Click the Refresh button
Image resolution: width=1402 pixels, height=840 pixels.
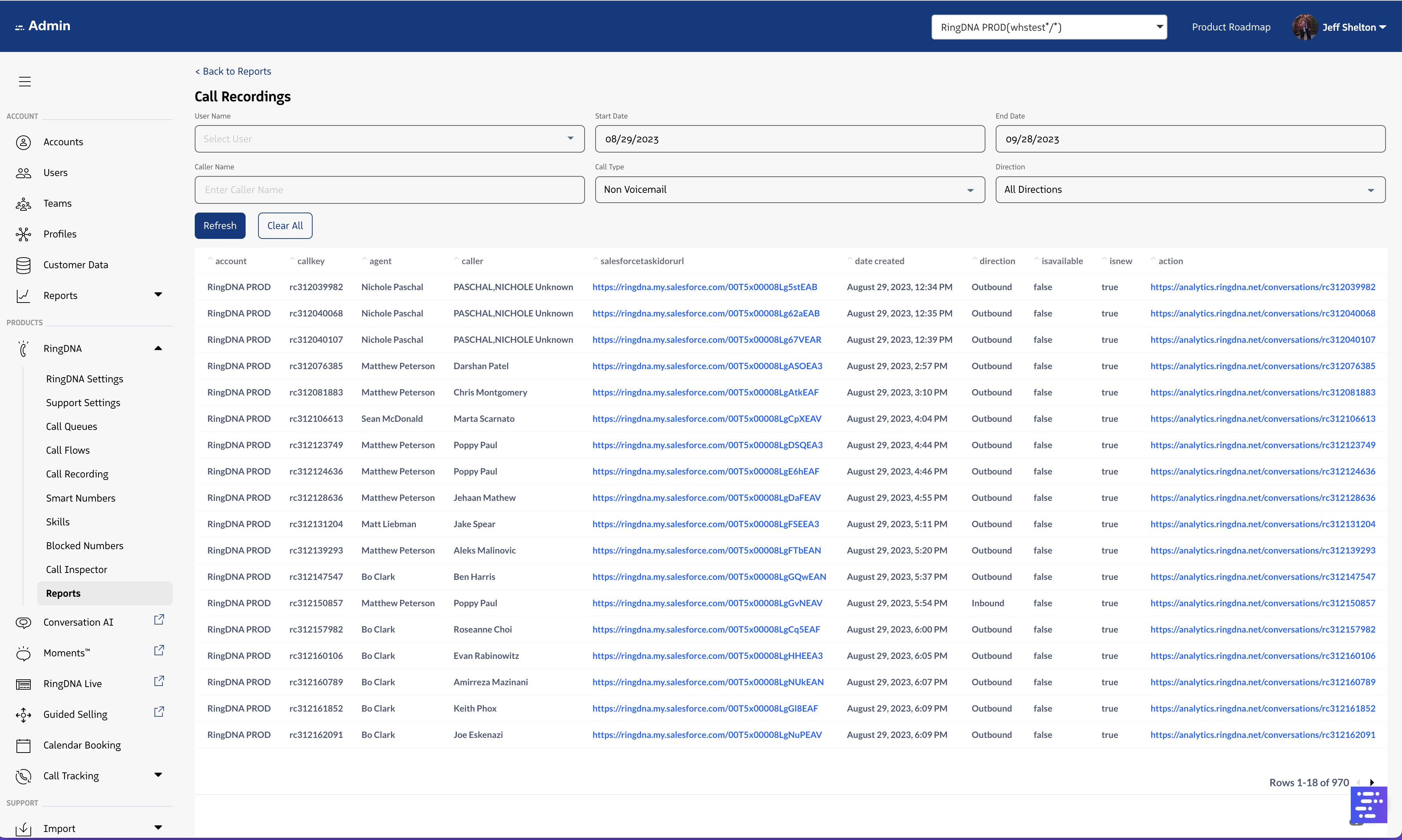220,225
